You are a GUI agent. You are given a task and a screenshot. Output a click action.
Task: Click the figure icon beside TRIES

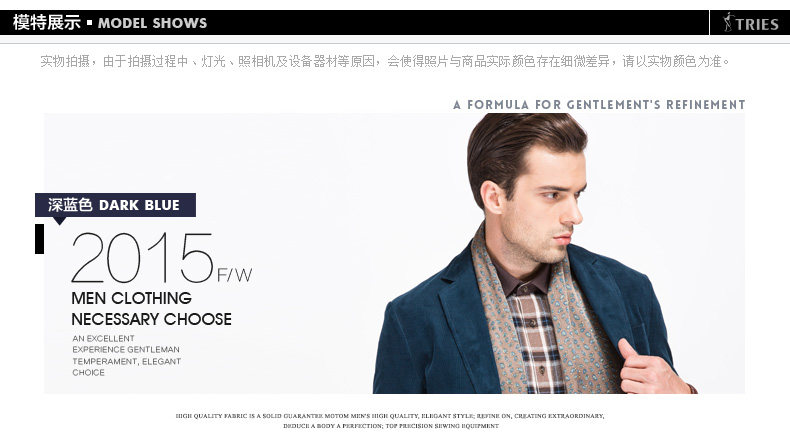pyautogui.click(x=728, y=23)
